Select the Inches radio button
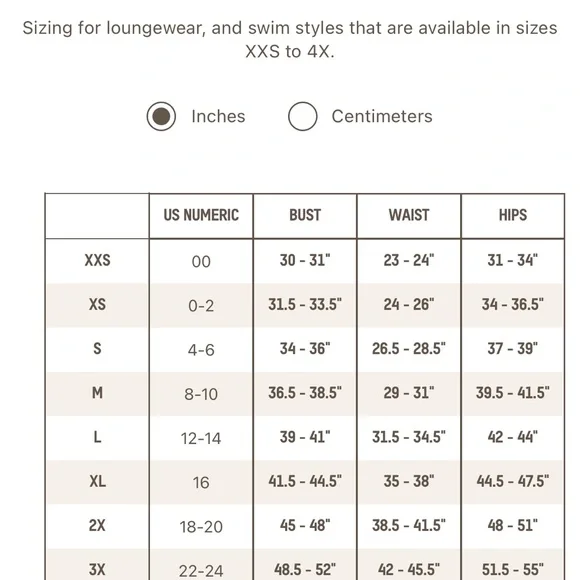The height and width of the screenshot is (580, 580). coord(161,116)
